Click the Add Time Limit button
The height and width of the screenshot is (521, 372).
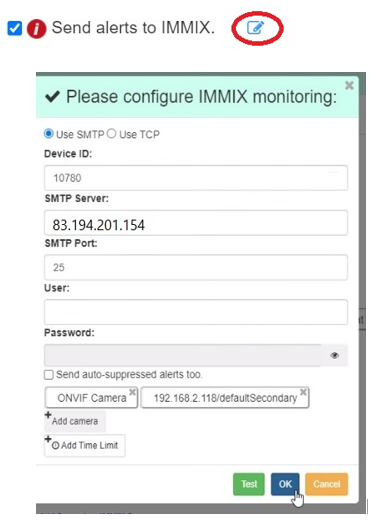coord(85,445)
